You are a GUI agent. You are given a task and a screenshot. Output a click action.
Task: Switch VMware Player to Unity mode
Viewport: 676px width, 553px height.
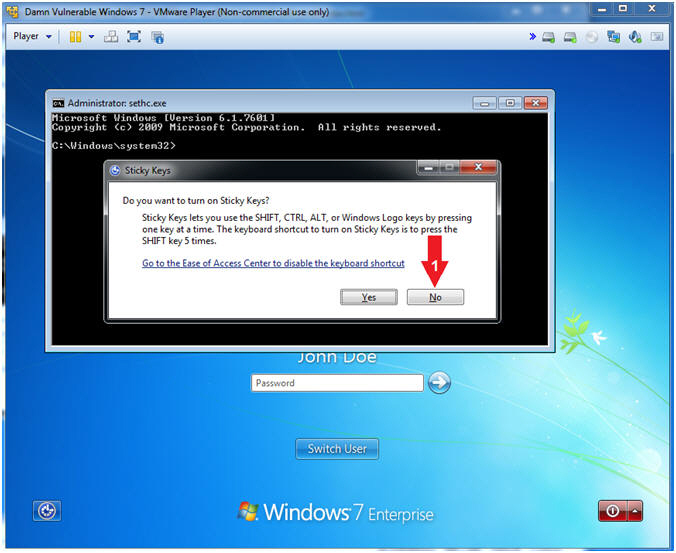click(x=158, y=37)
